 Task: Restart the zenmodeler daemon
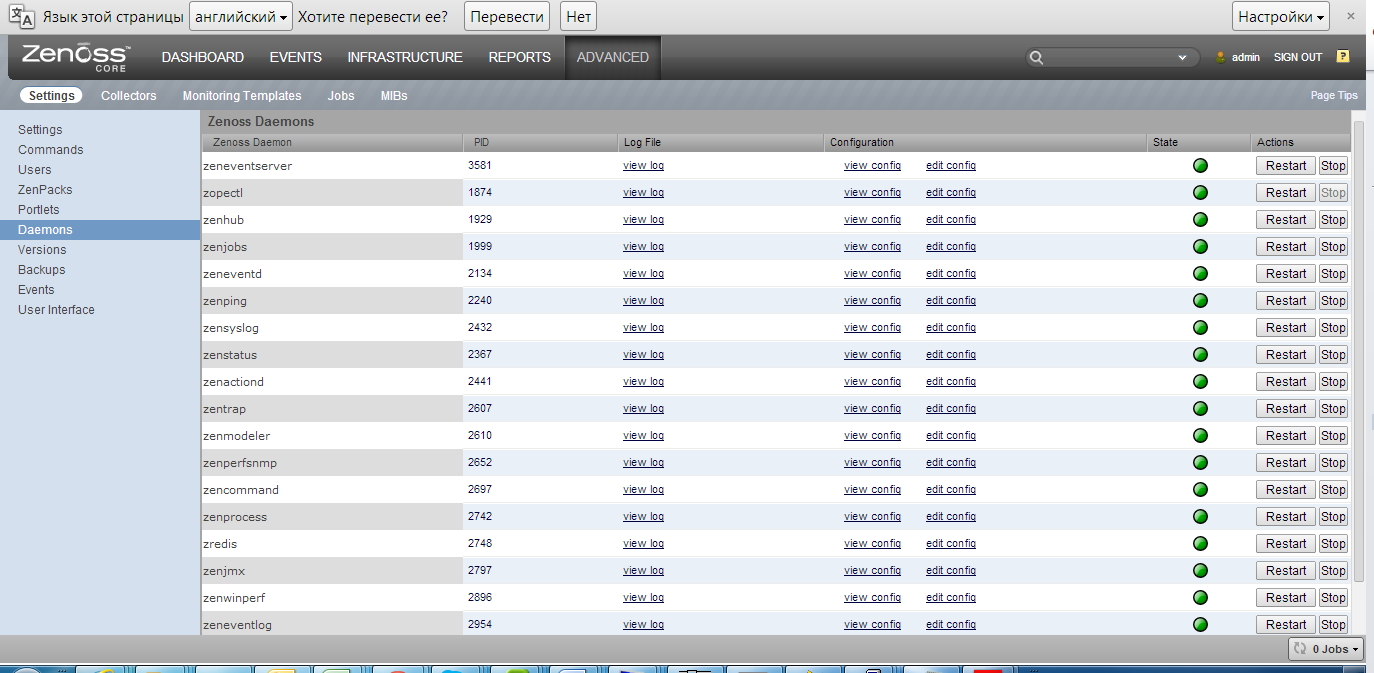(1286, 436)
